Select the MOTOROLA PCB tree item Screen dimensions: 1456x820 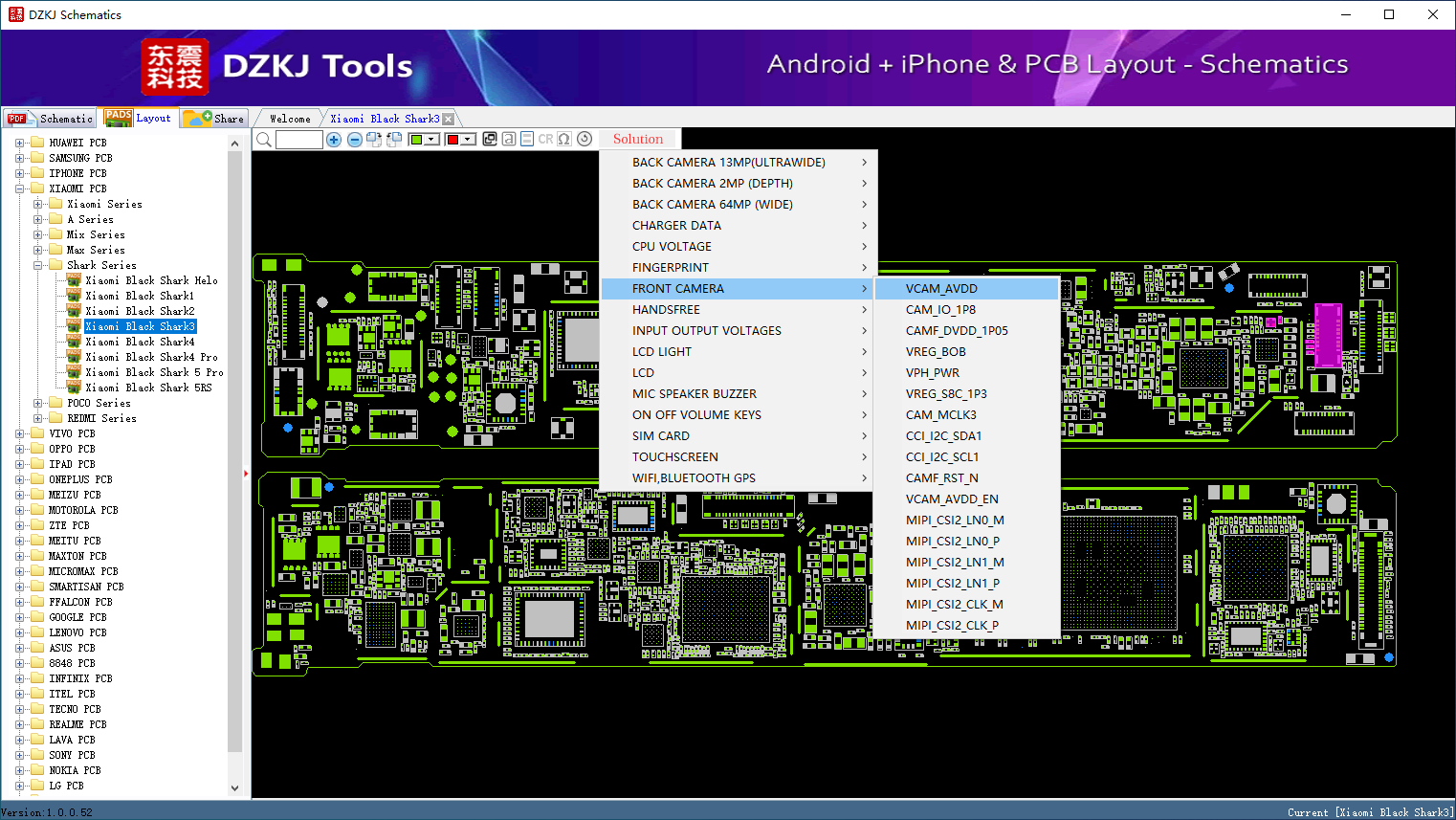(83, 510)
